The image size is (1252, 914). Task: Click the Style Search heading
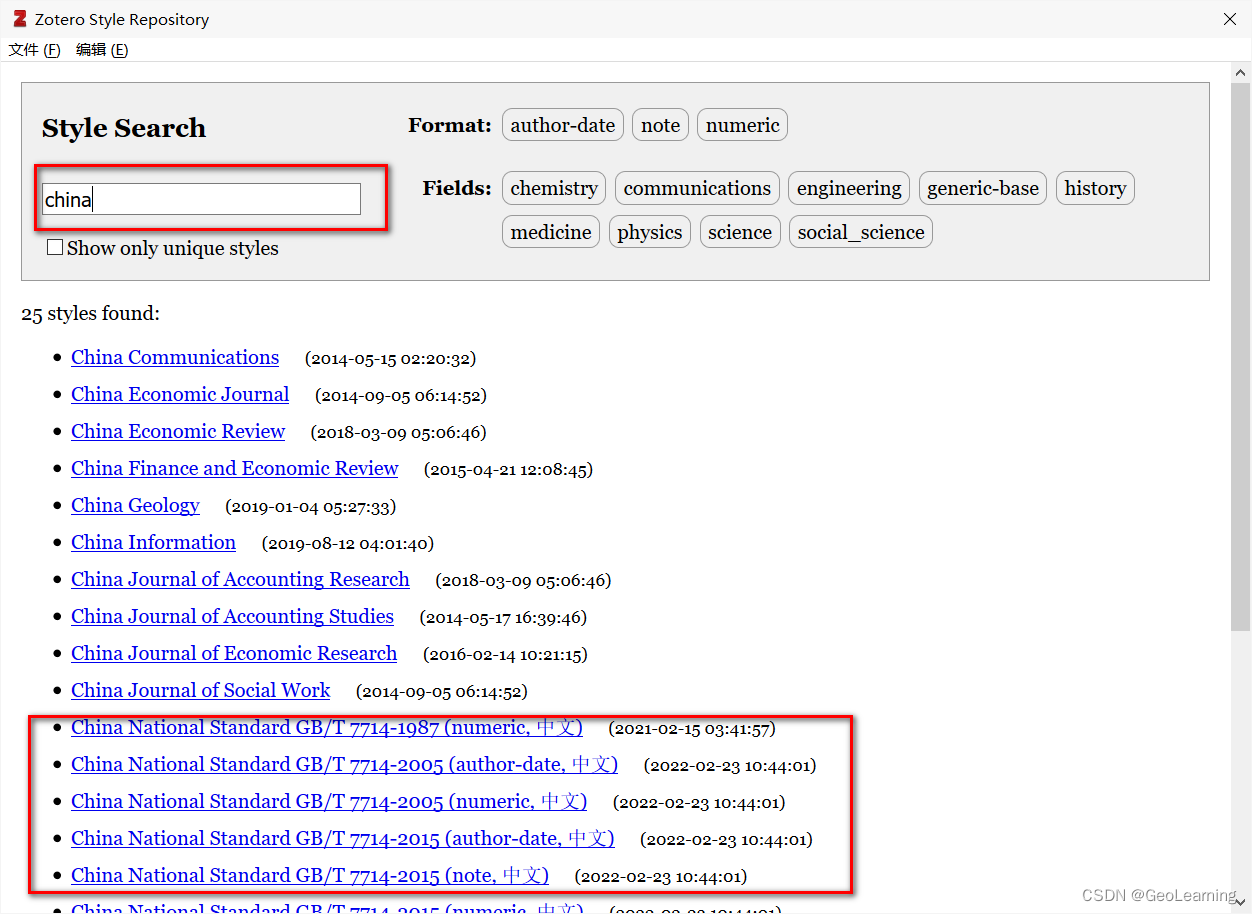tap(124, 128)
